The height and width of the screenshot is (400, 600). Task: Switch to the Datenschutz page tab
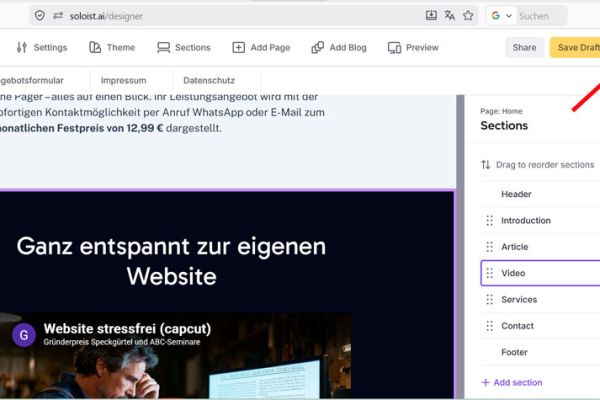[x=209, y=80]
